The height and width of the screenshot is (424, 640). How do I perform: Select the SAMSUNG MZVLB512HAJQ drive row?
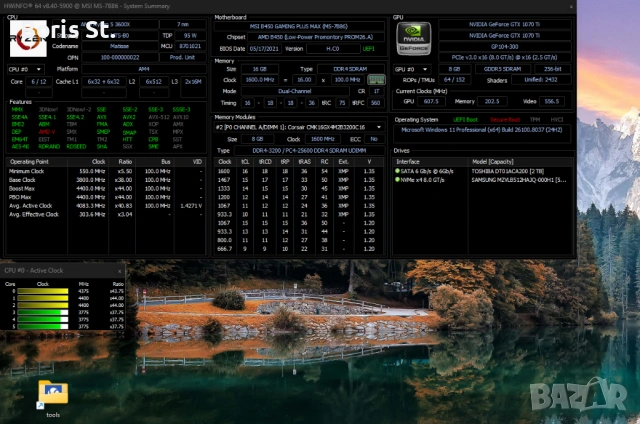coord(482,180)
